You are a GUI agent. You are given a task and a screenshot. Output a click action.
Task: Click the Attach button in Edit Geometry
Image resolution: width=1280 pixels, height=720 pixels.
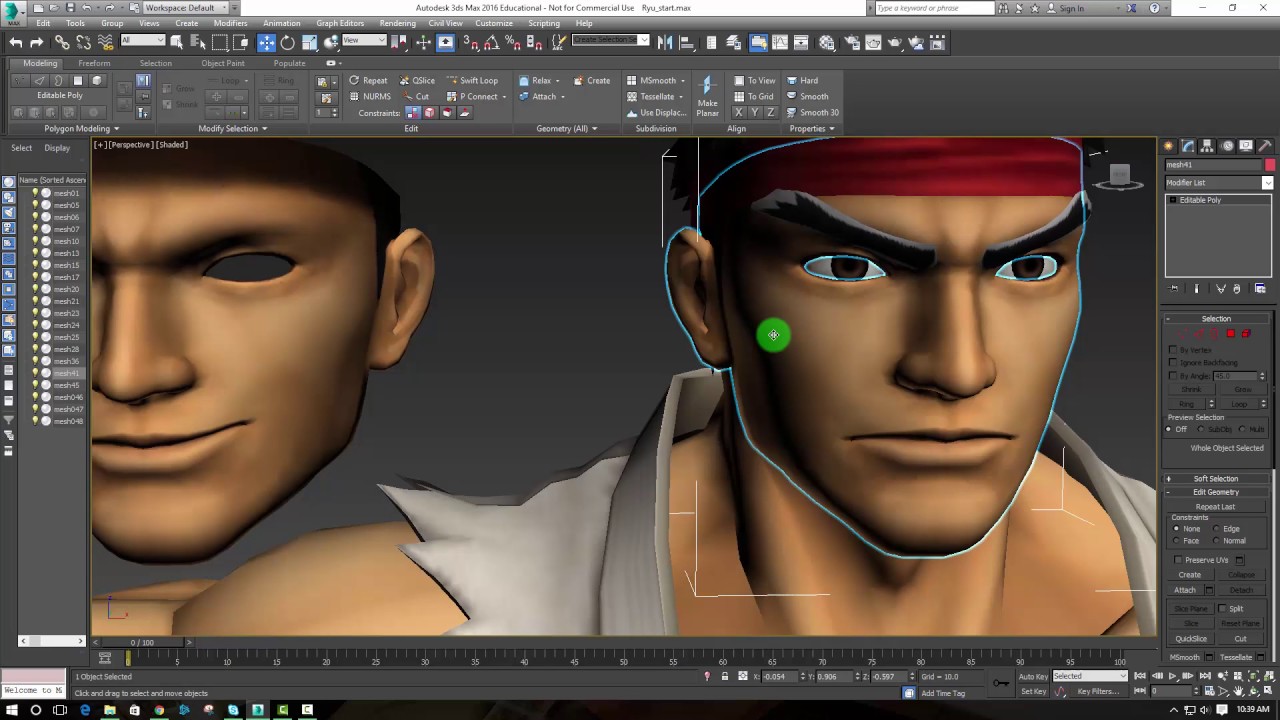tap(1184, 590)
